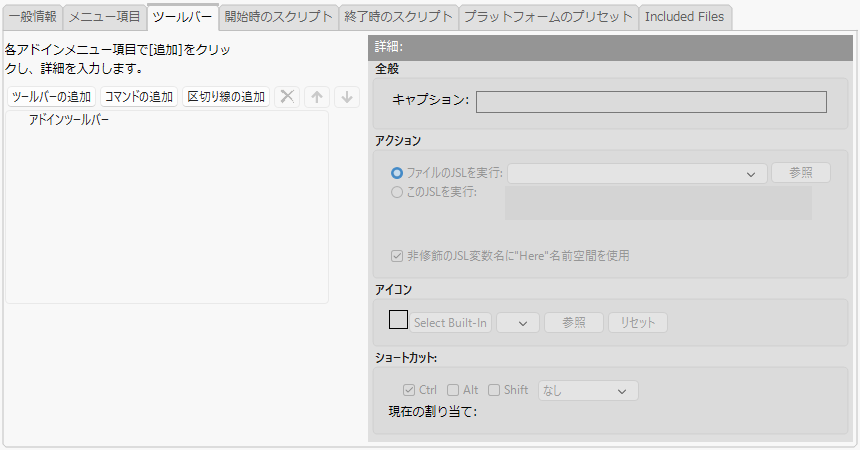Screen dimensions: 860x450
Task: Click 参照 button next to JSL file
Action: (801, 173)
